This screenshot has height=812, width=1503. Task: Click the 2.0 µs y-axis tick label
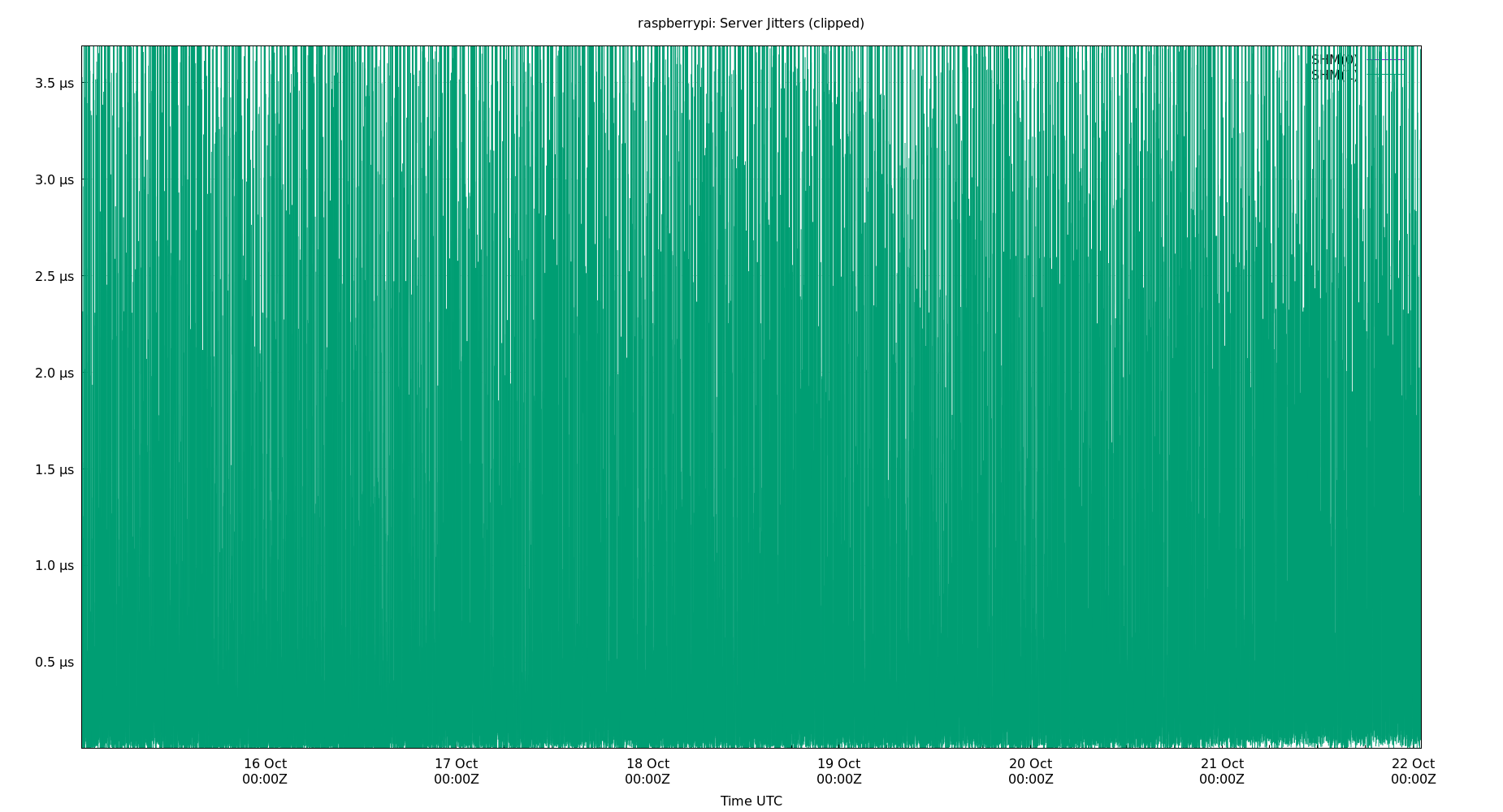54,373
